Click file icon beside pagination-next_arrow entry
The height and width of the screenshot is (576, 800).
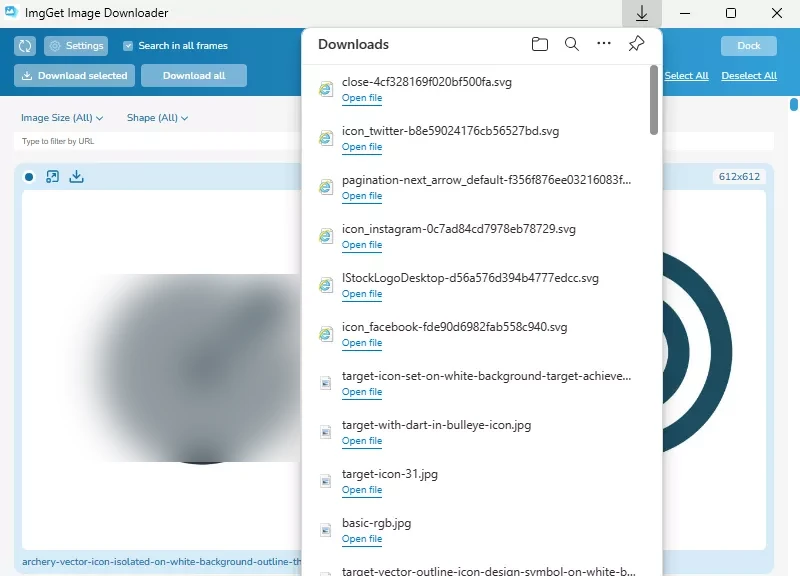tap(326, 187)
